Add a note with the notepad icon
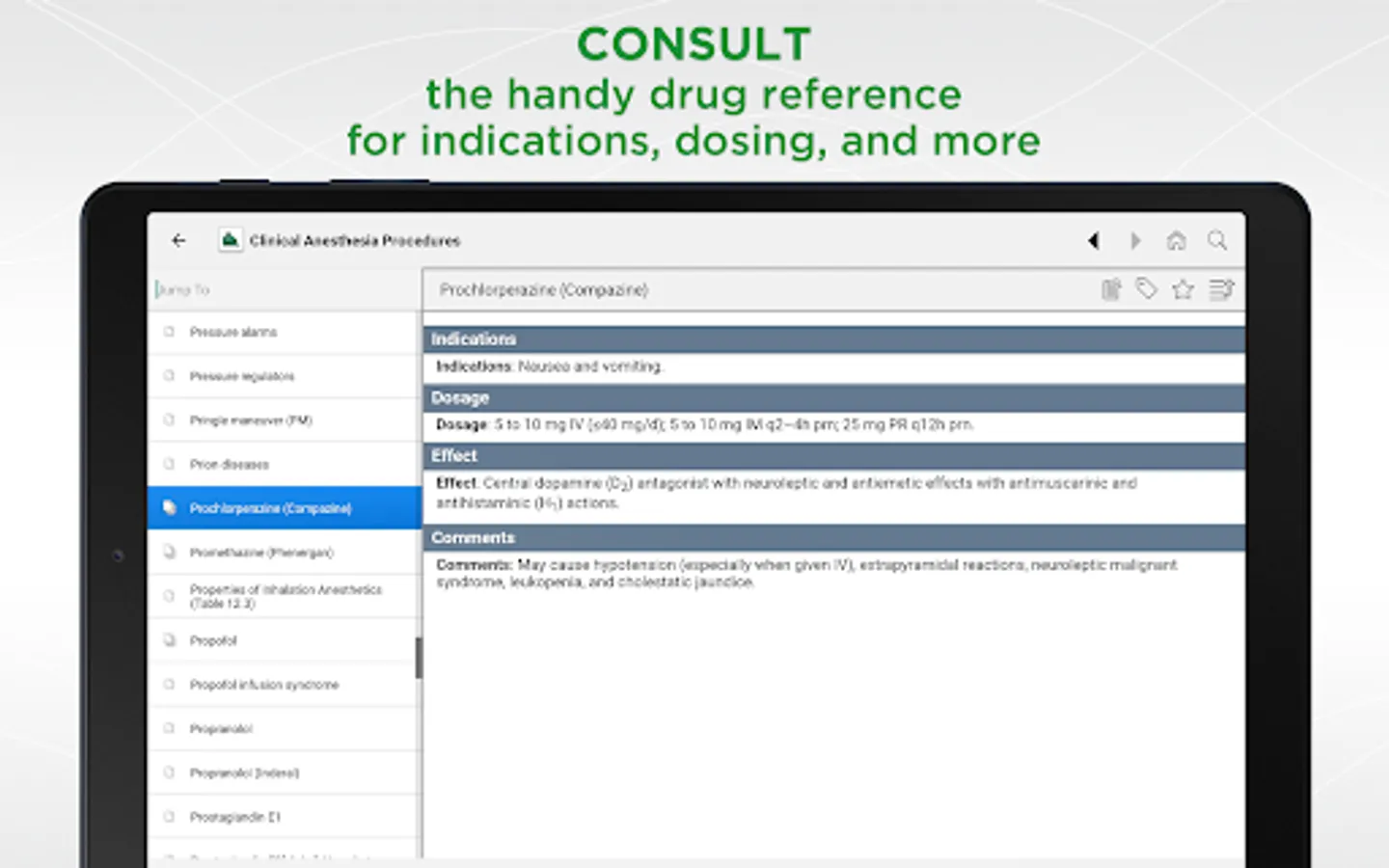Screen dimensions: 1389x868 (1111, 289)
